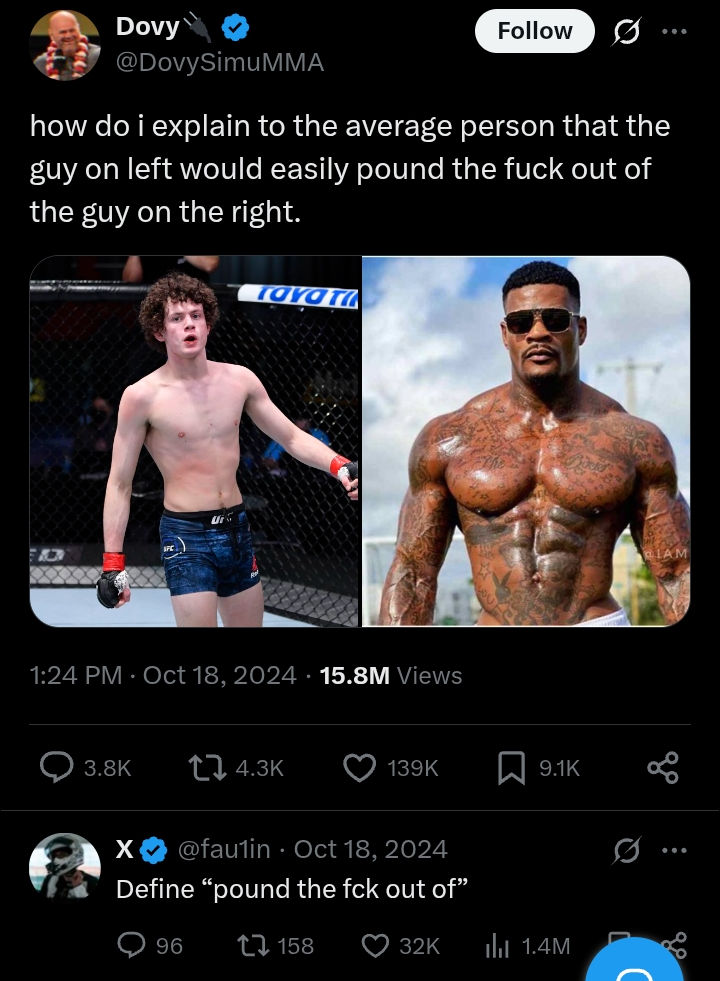Open the @DovySimuMMA profile handle
This screenshot has width=720, height=981.
tap(220, 62)
